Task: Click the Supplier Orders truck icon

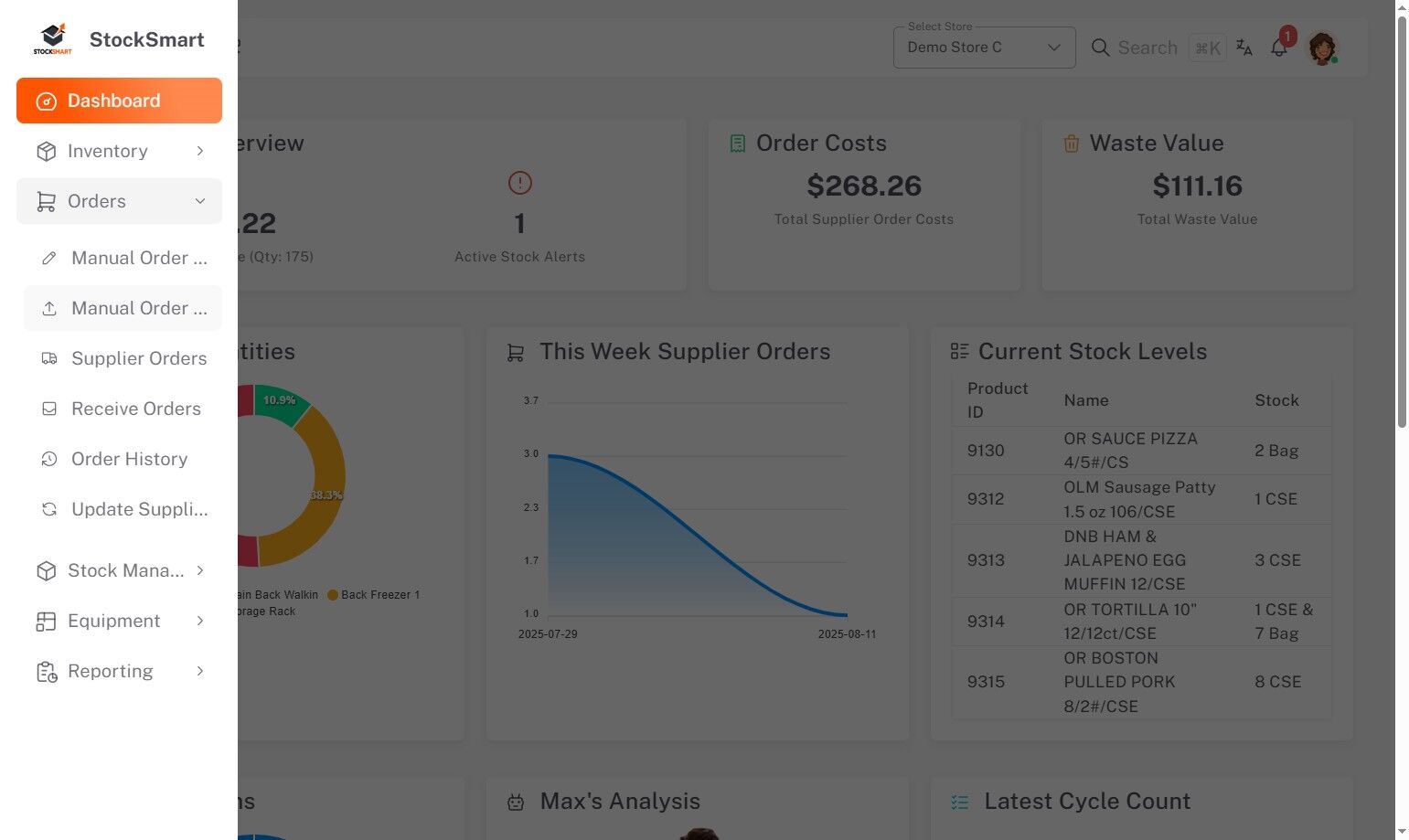Action: click(x=49, y=359)
